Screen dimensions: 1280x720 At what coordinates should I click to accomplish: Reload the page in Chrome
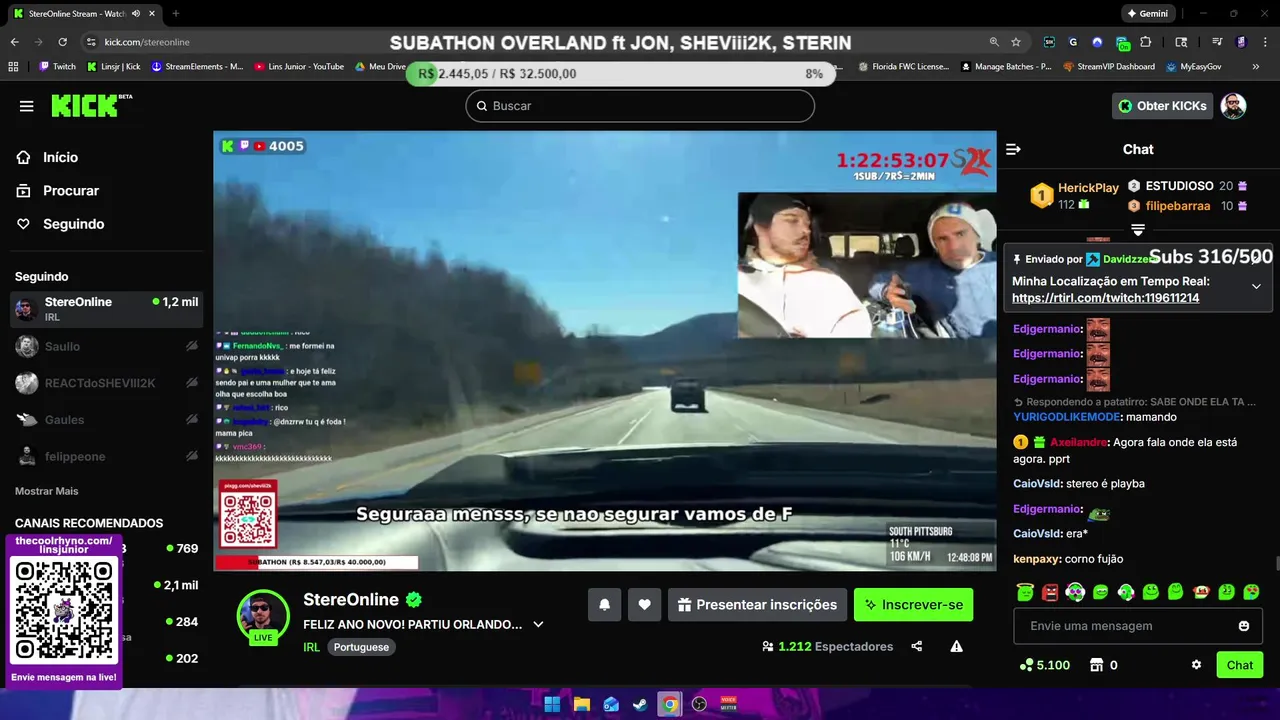tap(62, 42)
